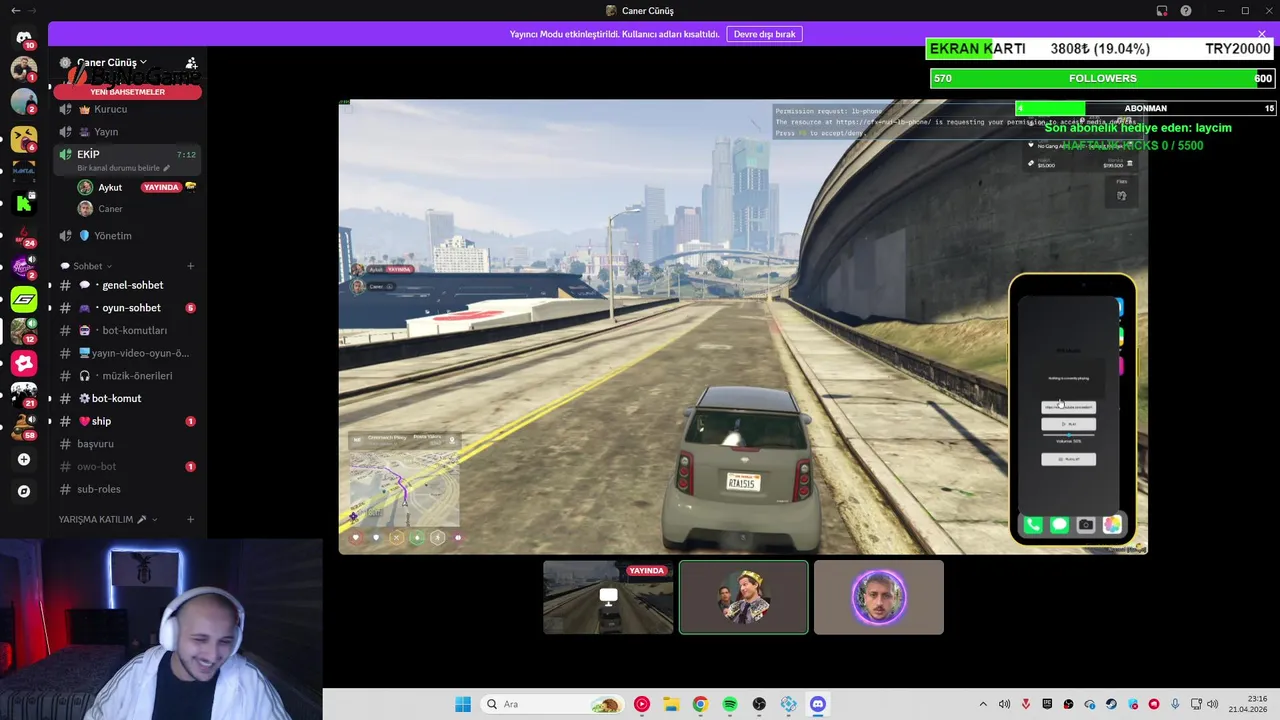Click the invite people icon beside server name
This screenshot has height=720, width=1280.
pyautogui.click(x=191, y=62)
